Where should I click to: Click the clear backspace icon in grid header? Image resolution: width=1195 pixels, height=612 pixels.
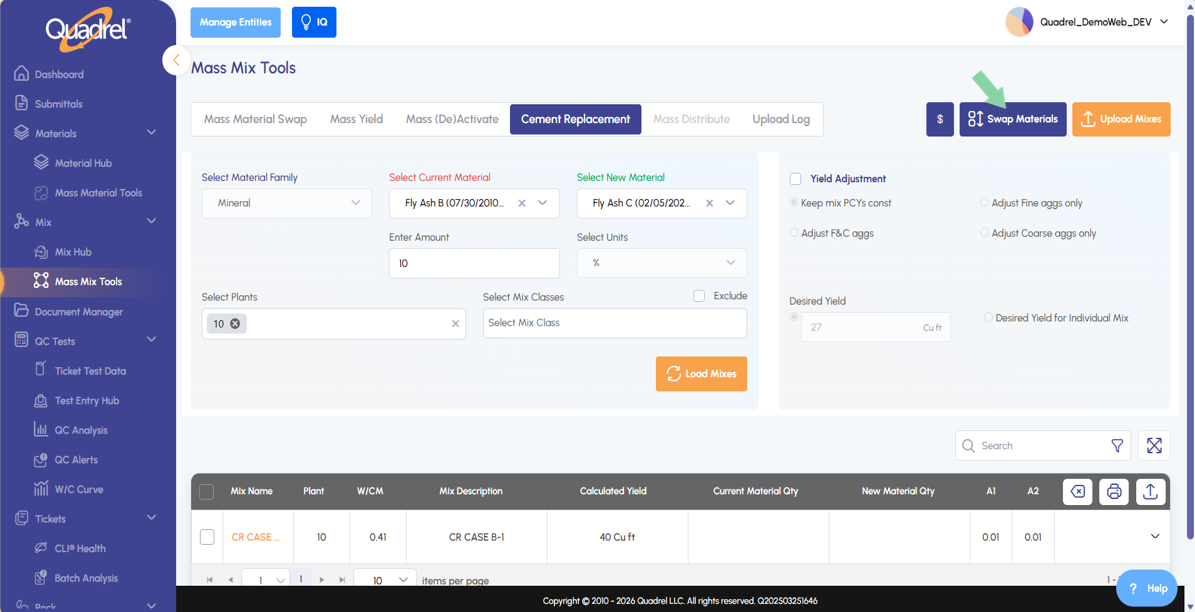coord(1077,492)
